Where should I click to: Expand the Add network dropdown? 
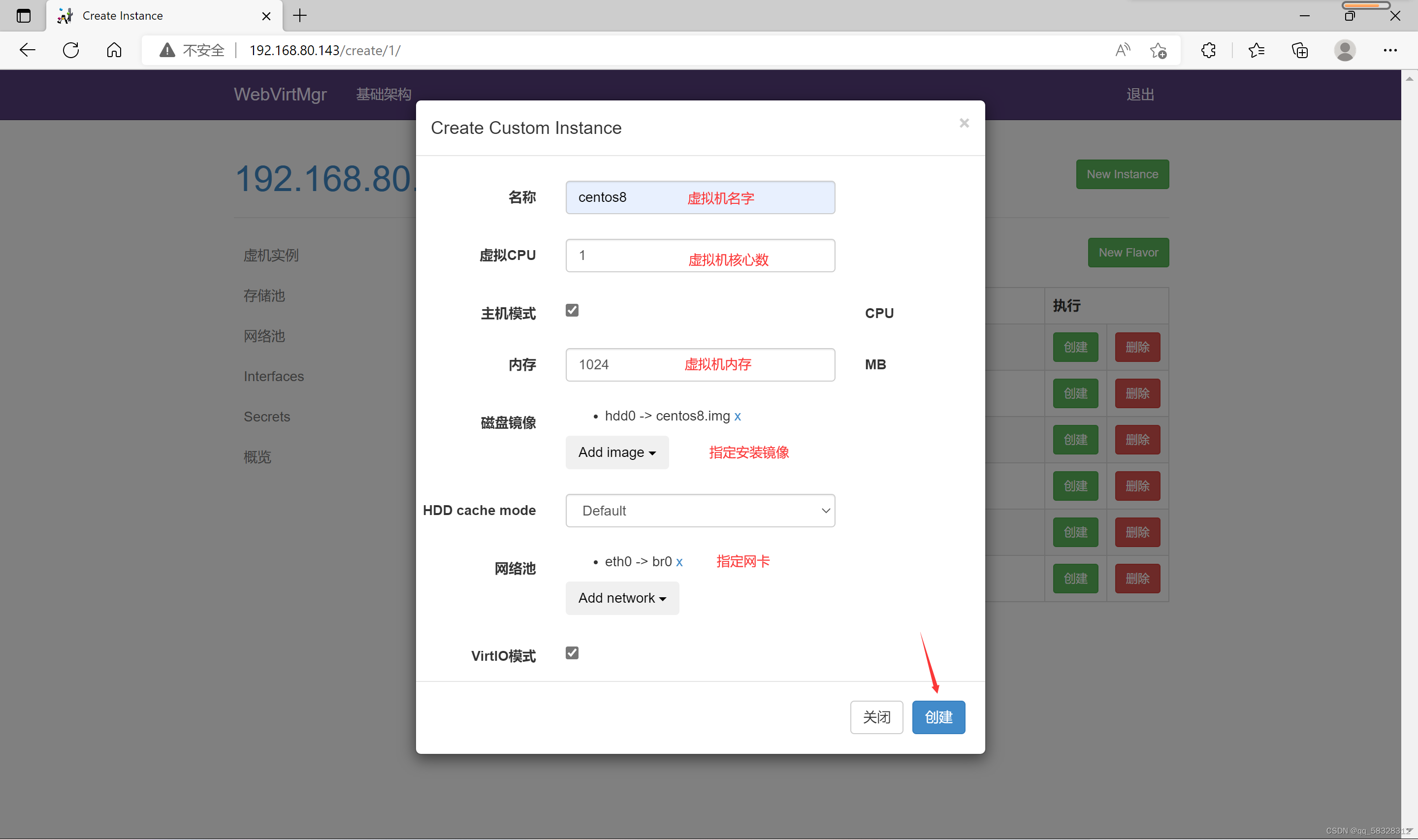click(622, 598)
